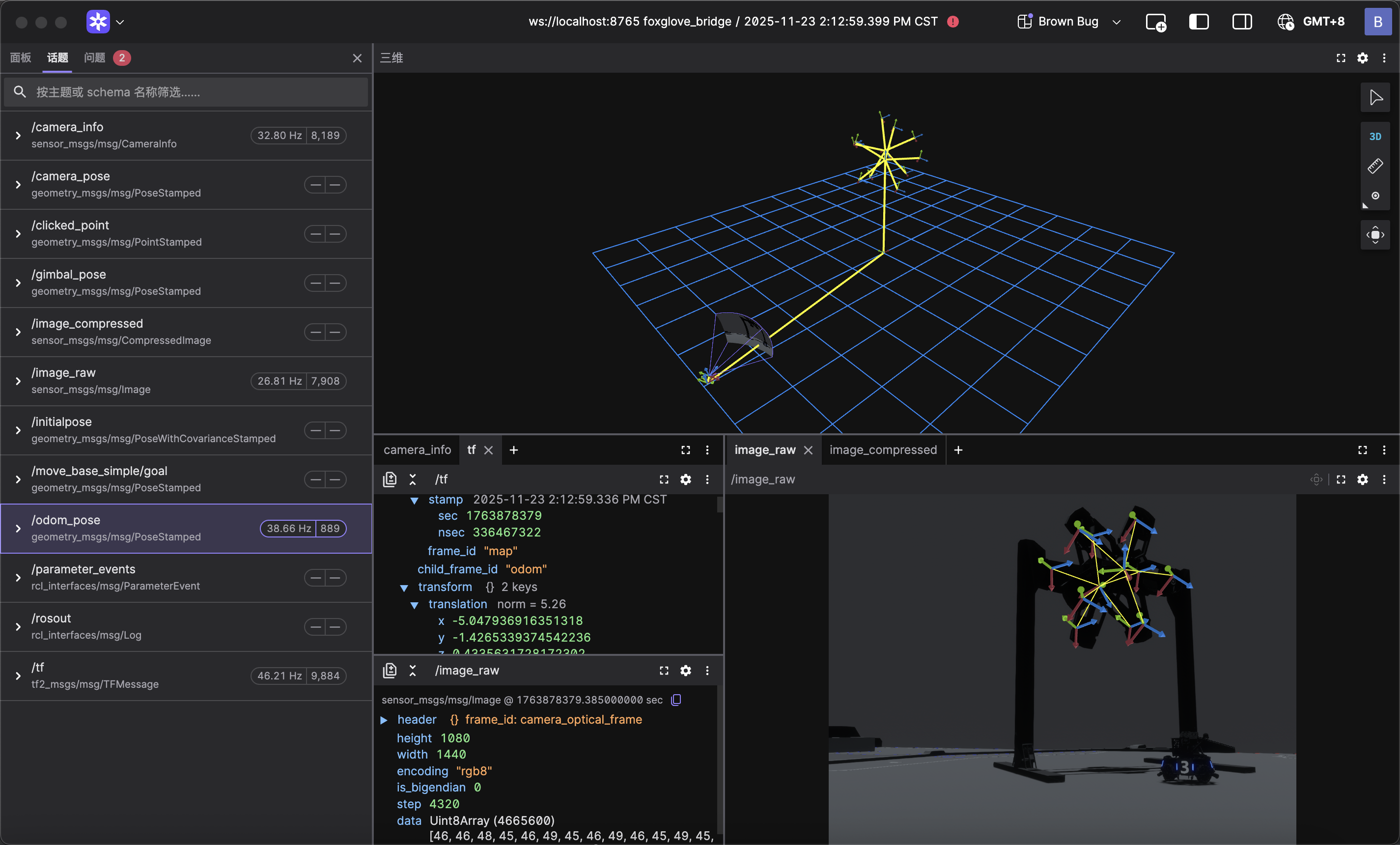Click the /tf panel vertical scrollbar
Image resolution: width=1400 pixels, height=845 pixels.
(x=720, y=505)
